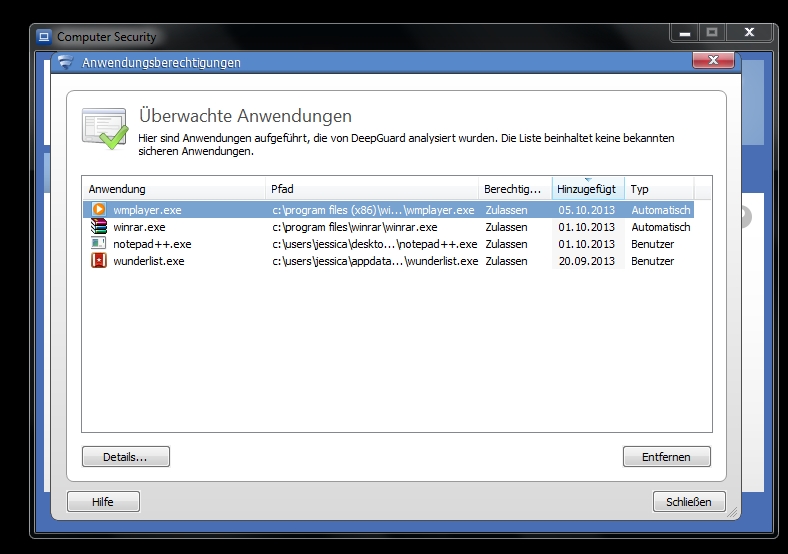Click the wmplayer.exe path cell
This screenshot has width=788, height=554.
tap(373, 210)
